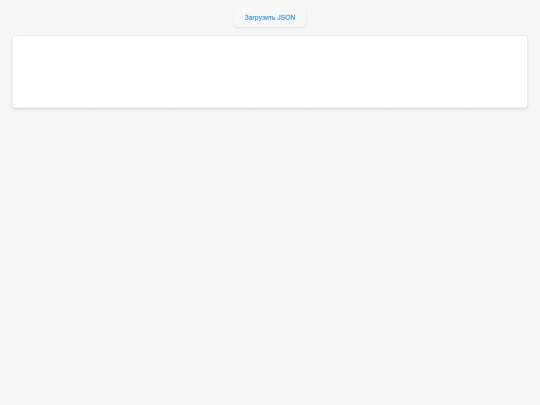Image resolution: width=540 pixels, height=405 pixels.
Task: Click the blank data display panel
Action: click(270, 72)
